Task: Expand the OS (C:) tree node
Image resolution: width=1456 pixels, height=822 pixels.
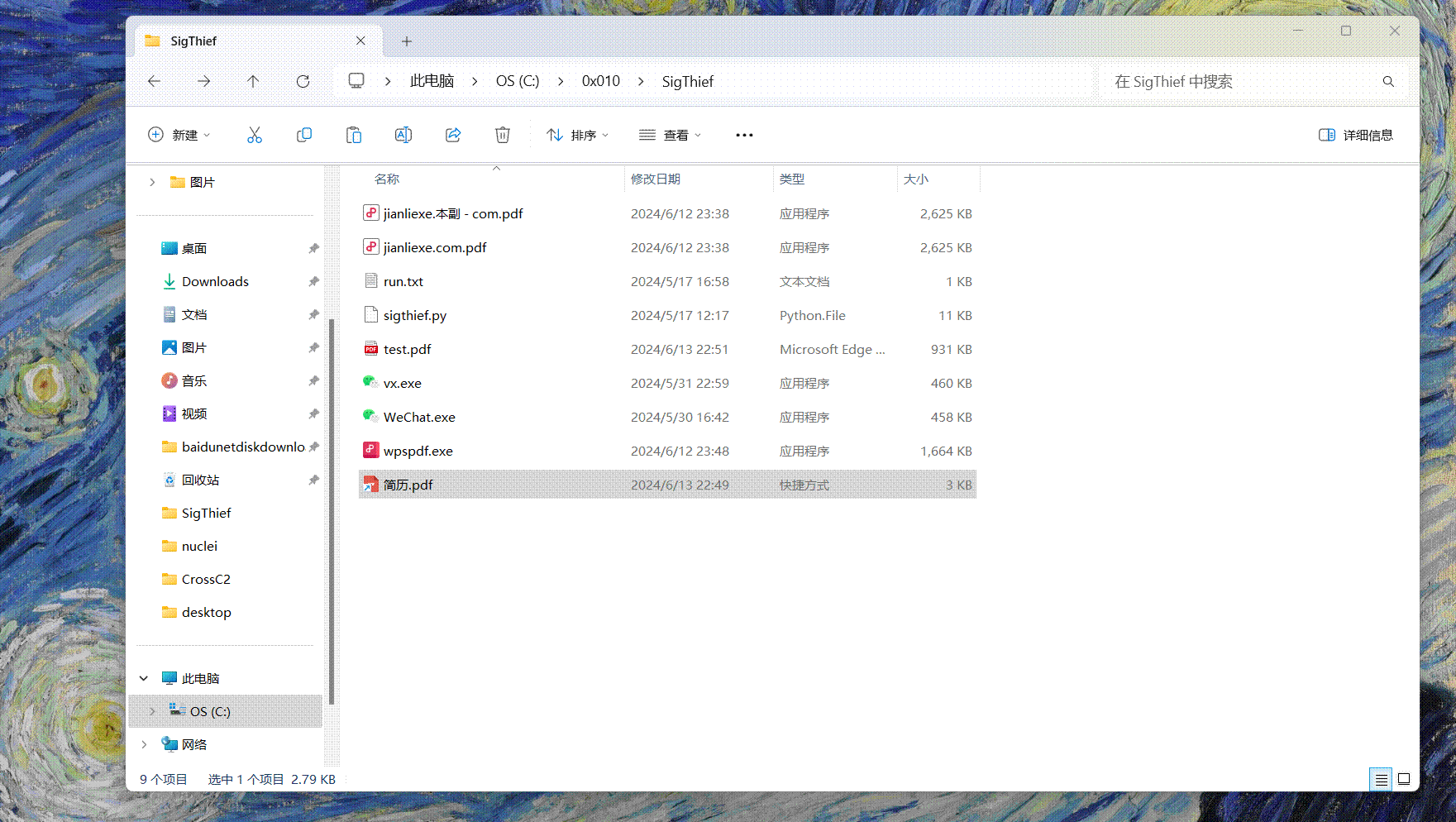Action: pos(152,711)
